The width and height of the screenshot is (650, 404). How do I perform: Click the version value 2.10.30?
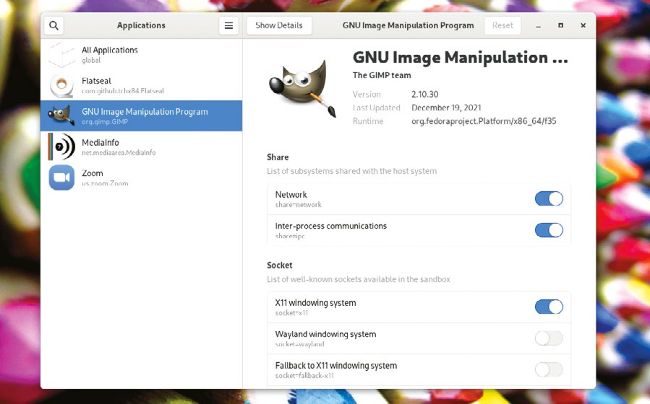coord(425,94)
